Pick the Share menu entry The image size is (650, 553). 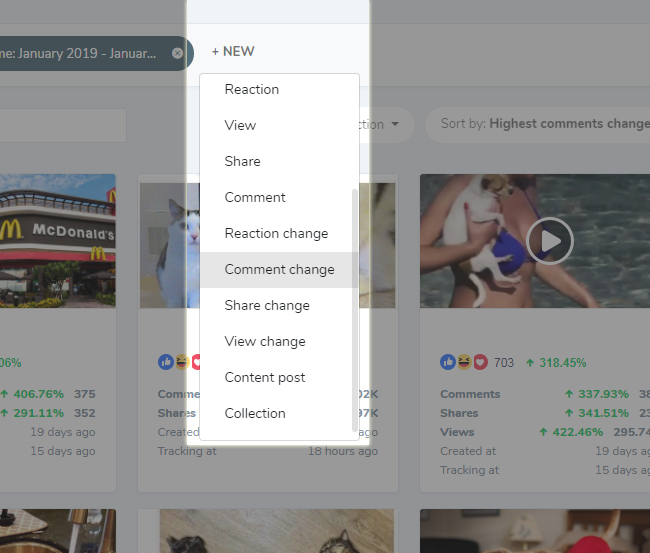279,161
